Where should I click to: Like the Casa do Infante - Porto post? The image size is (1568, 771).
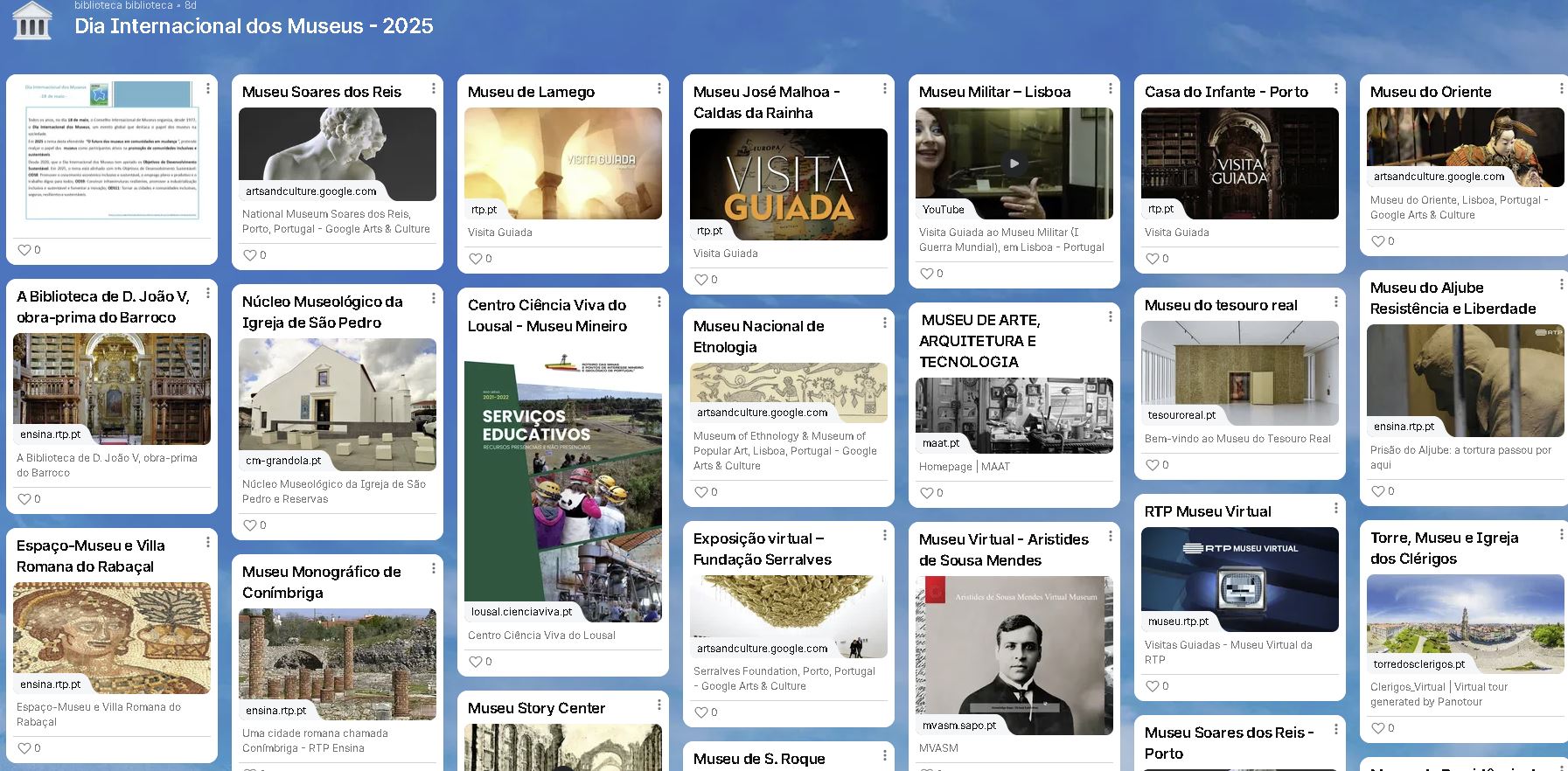tap(1153, 259)
